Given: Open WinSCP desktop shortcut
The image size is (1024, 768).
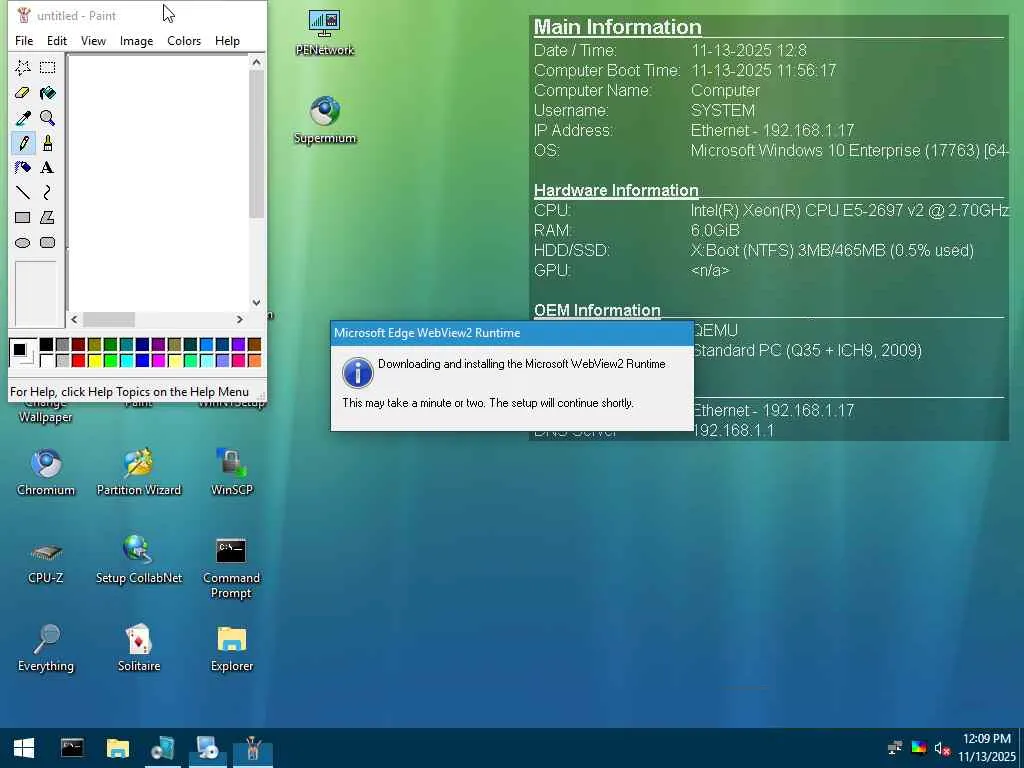Looking at the screenshot, I should pos(231,473).
